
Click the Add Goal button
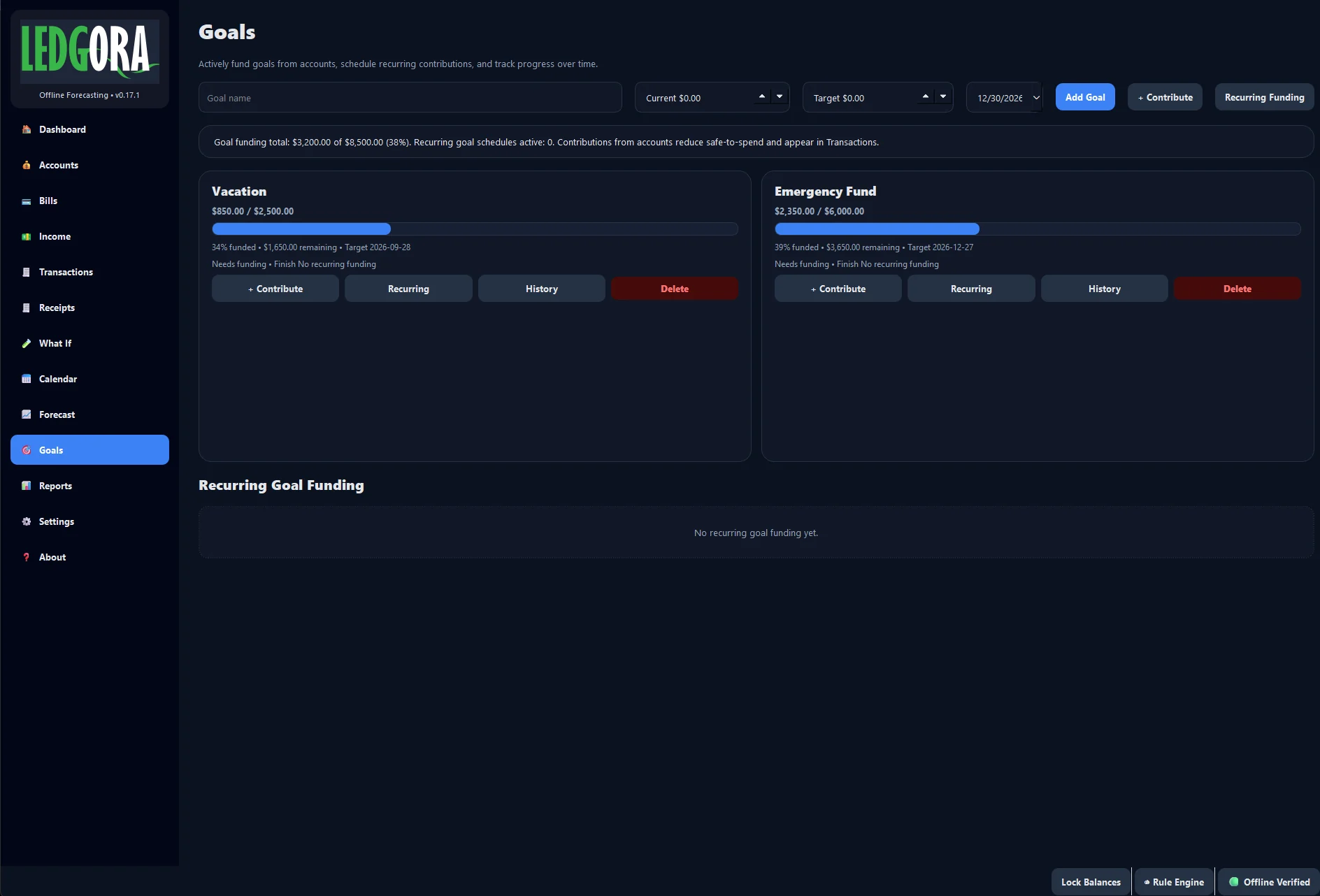pos(1085,97)
